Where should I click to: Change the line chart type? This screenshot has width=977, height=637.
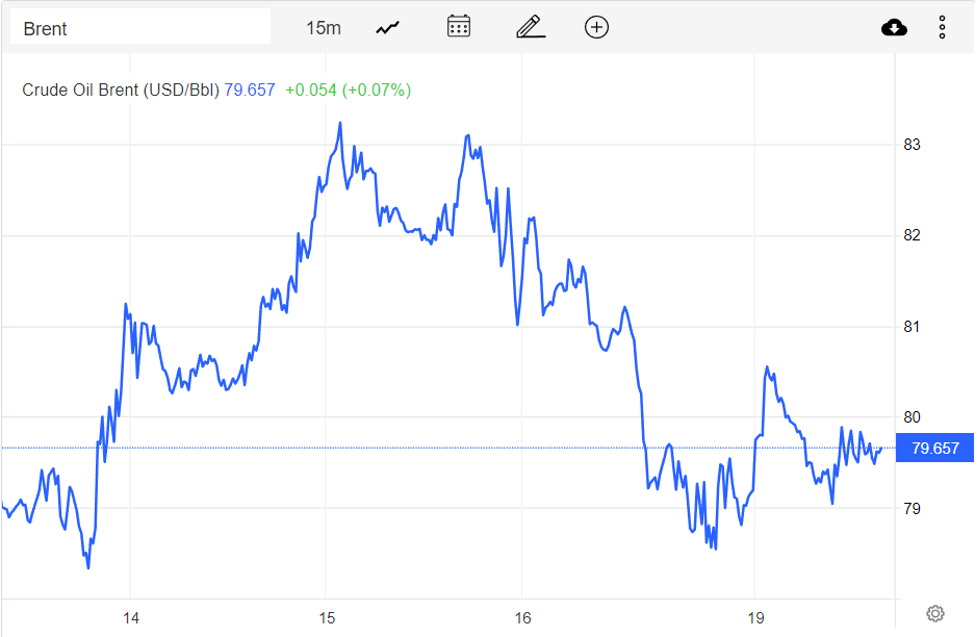tap(388, 28)
